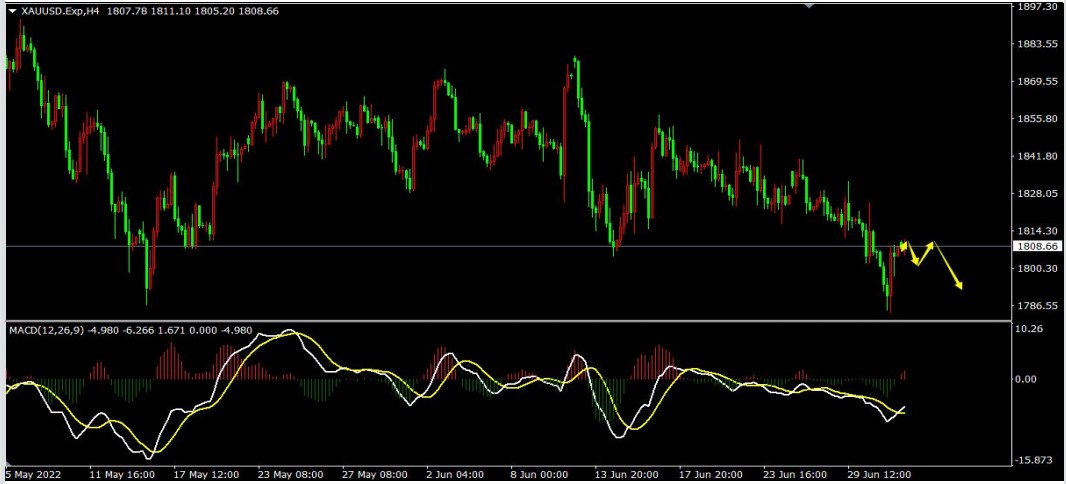Click the 1841.80 price scale label
Screen dimensions: 1066x484
(x=1037, y=156)
